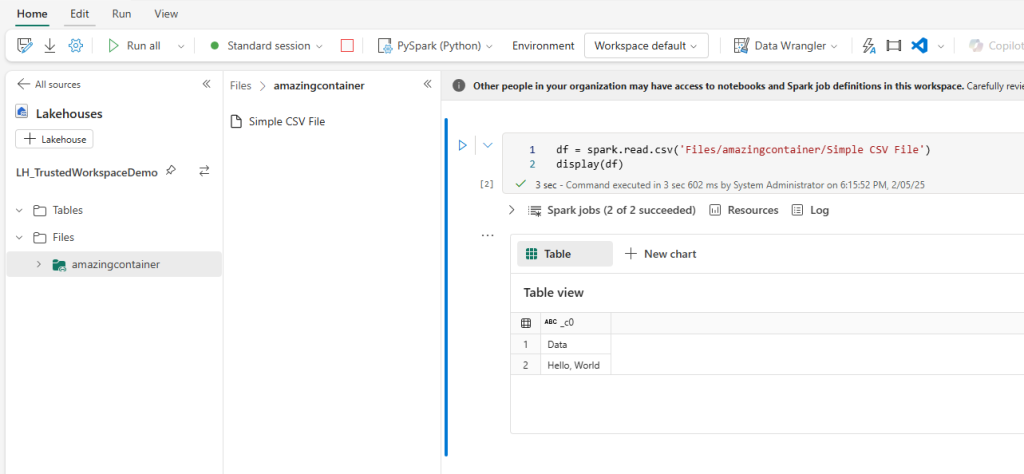Open the cell output more options ellipsis

coord(488,235)
